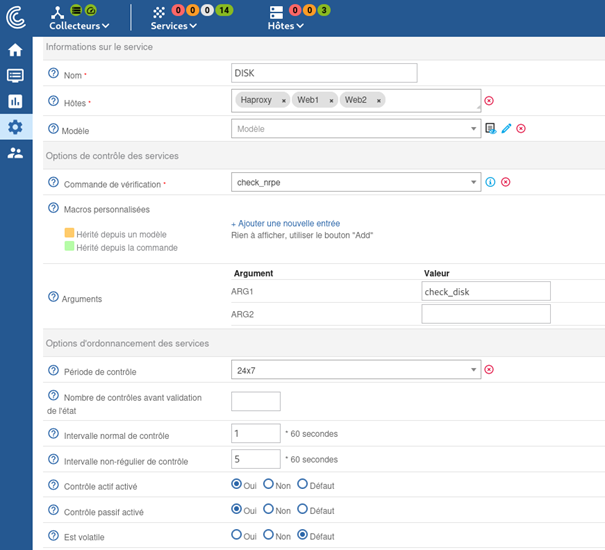605x550 pixels.
Task: Click the ARG2 value input field
Action: [486, 314]
